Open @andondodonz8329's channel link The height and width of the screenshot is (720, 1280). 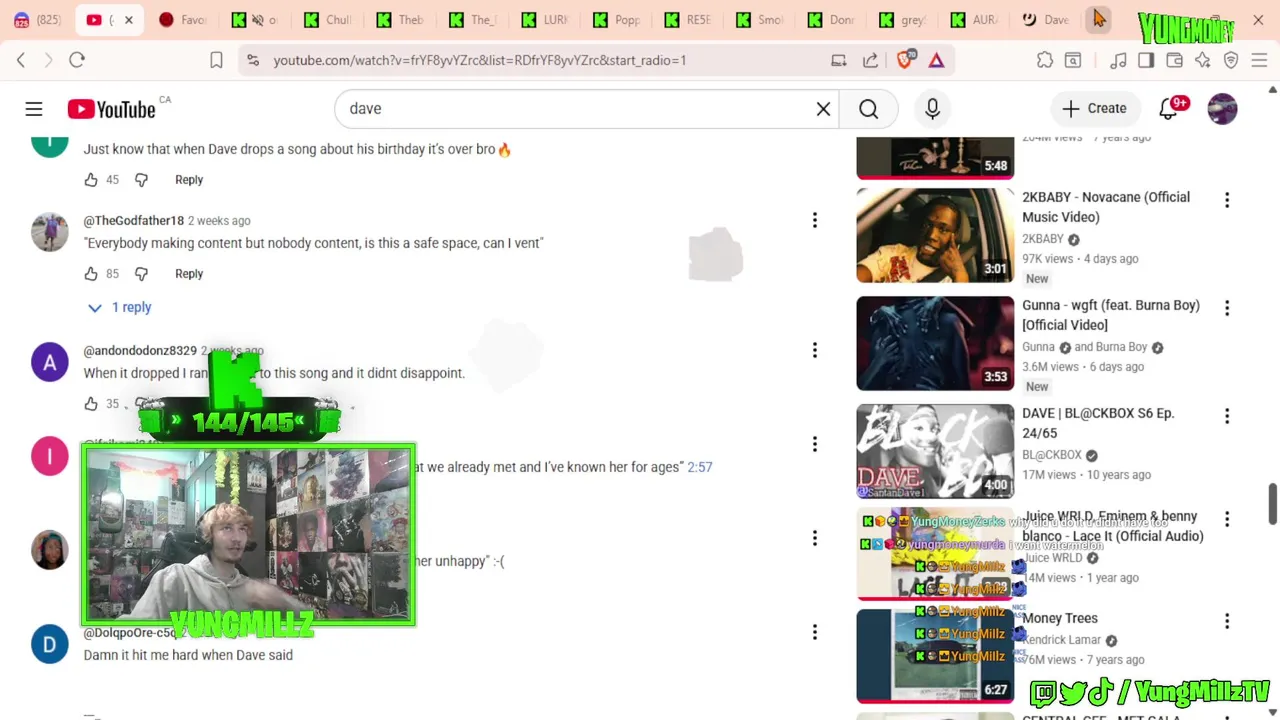140,351
